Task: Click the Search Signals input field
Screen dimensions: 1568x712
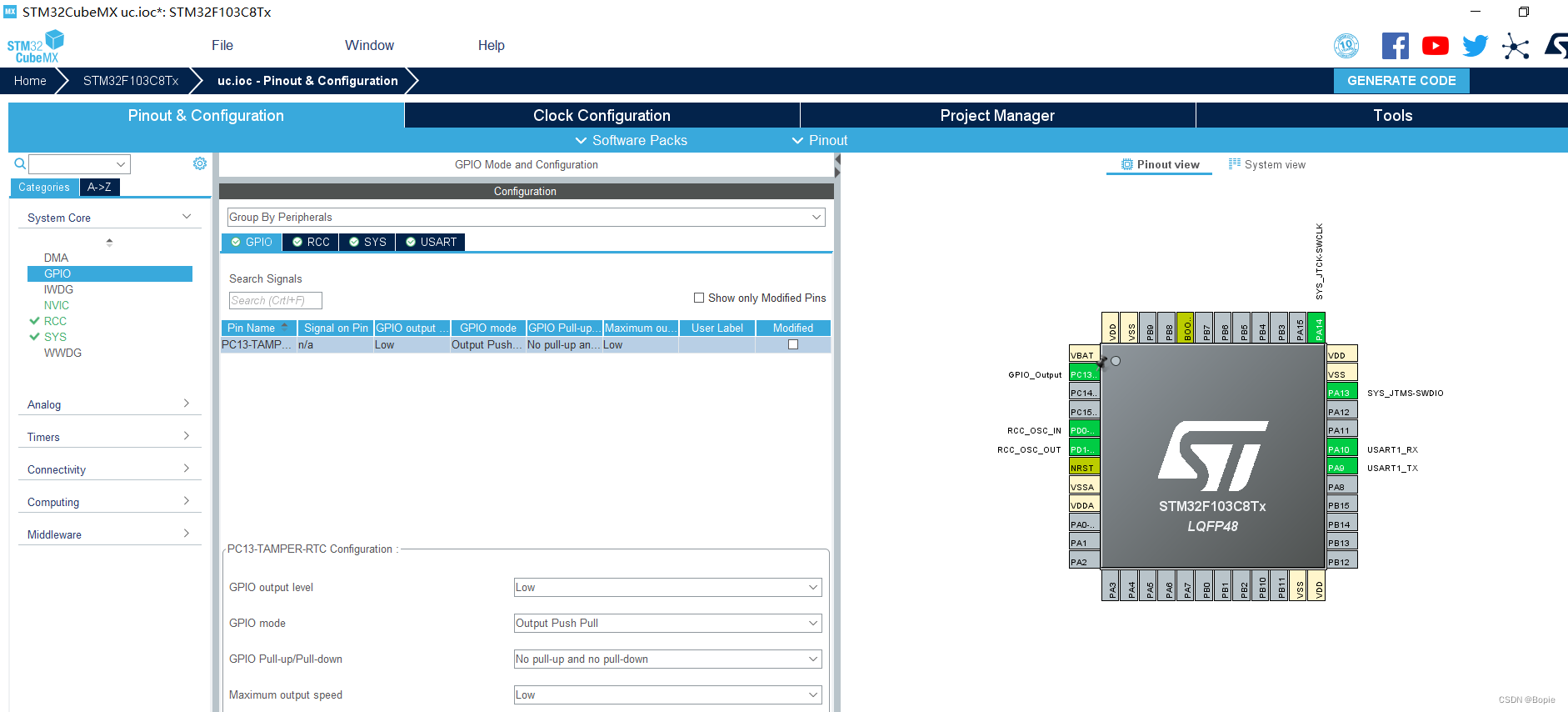Action: (275, 300)
